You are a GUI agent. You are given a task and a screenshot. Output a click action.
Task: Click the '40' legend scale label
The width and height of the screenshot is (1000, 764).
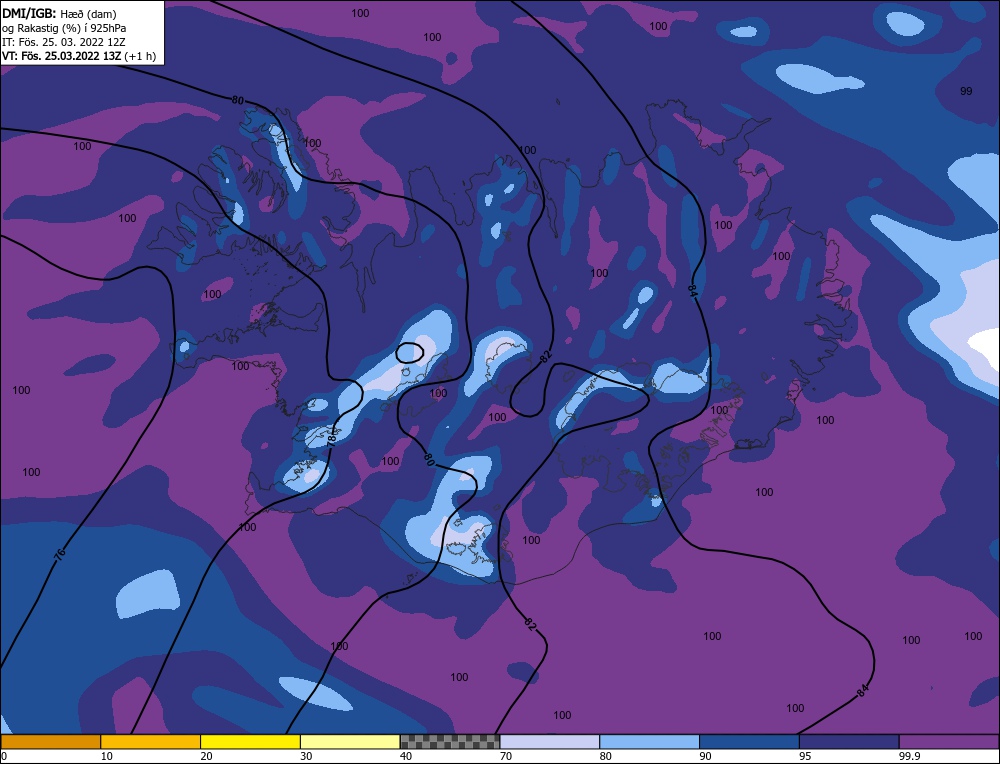click(x=406, y=756)
